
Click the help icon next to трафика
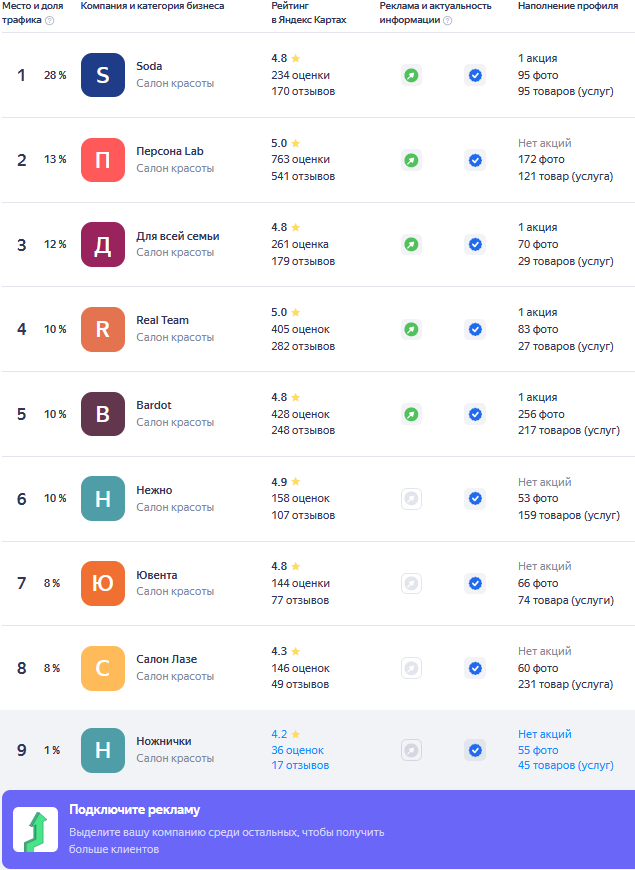pyautogui.click(x=50, y=21)
